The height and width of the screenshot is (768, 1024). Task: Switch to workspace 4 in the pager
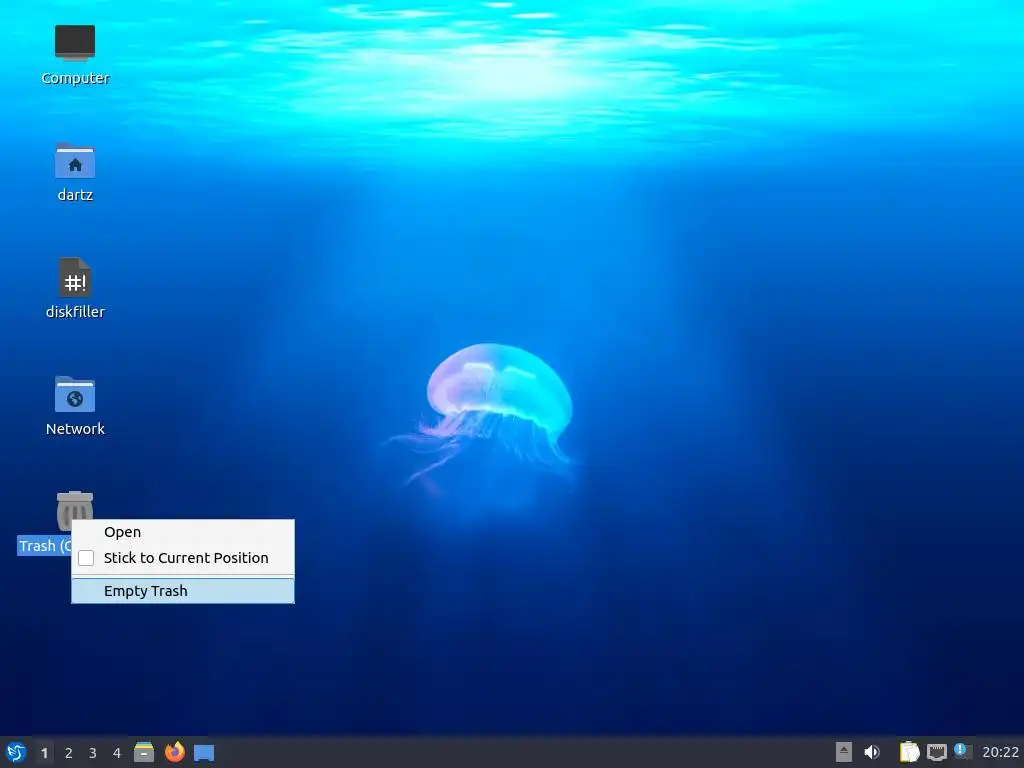tap(117, 753)
